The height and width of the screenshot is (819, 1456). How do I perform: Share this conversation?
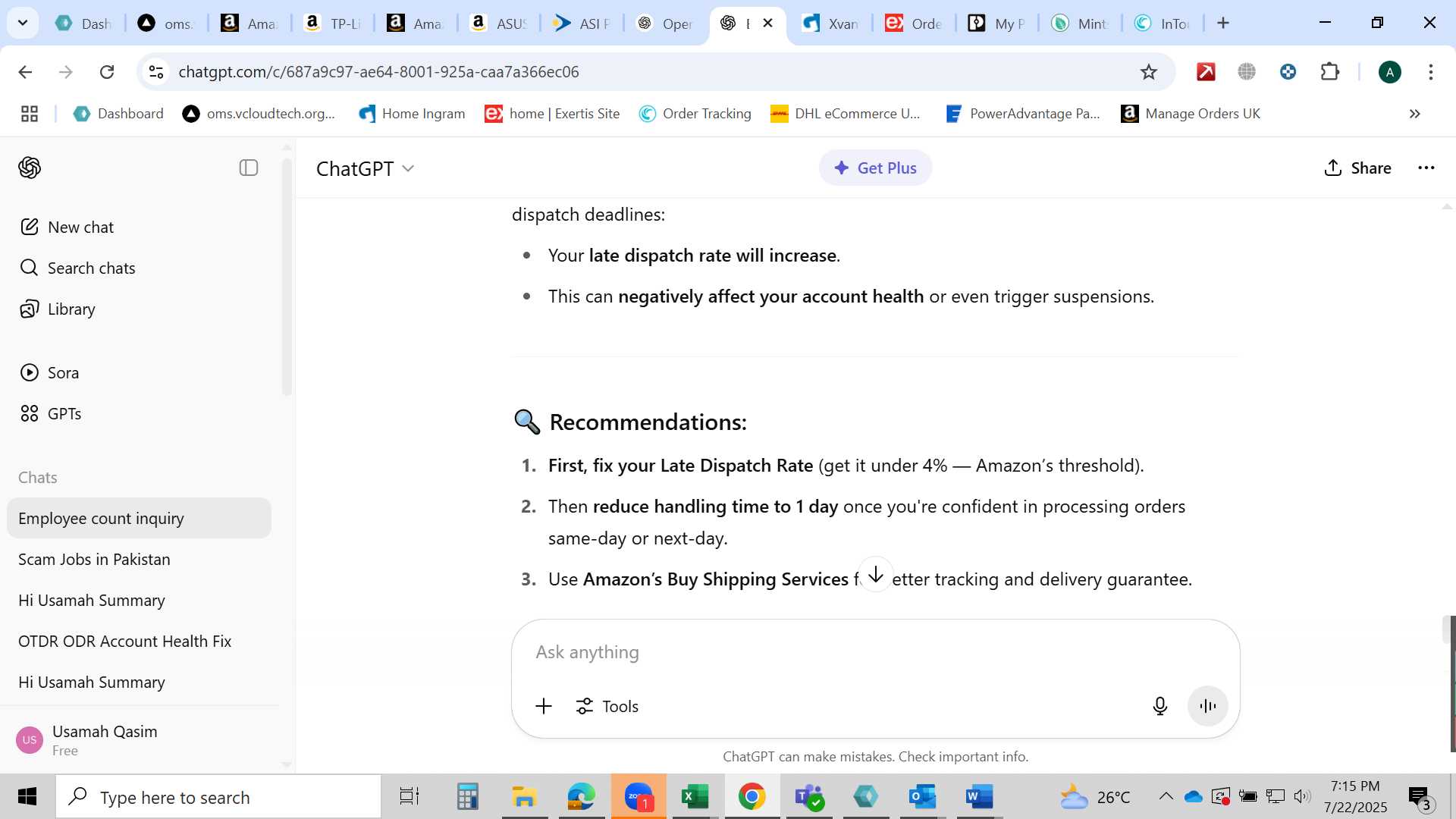pyautogui.click(x=1357, y=168)
